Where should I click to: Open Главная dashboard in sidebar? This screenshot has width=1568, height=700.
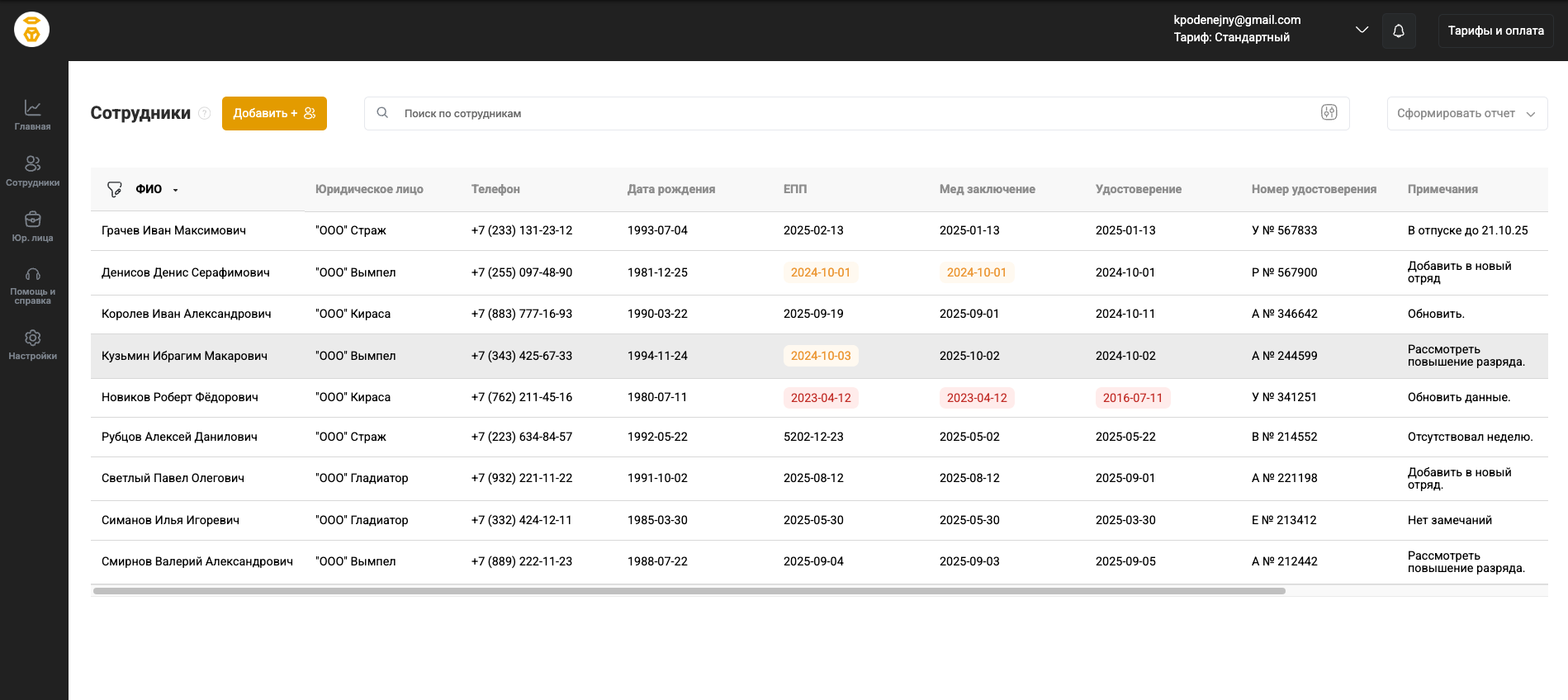coord(32,115)
